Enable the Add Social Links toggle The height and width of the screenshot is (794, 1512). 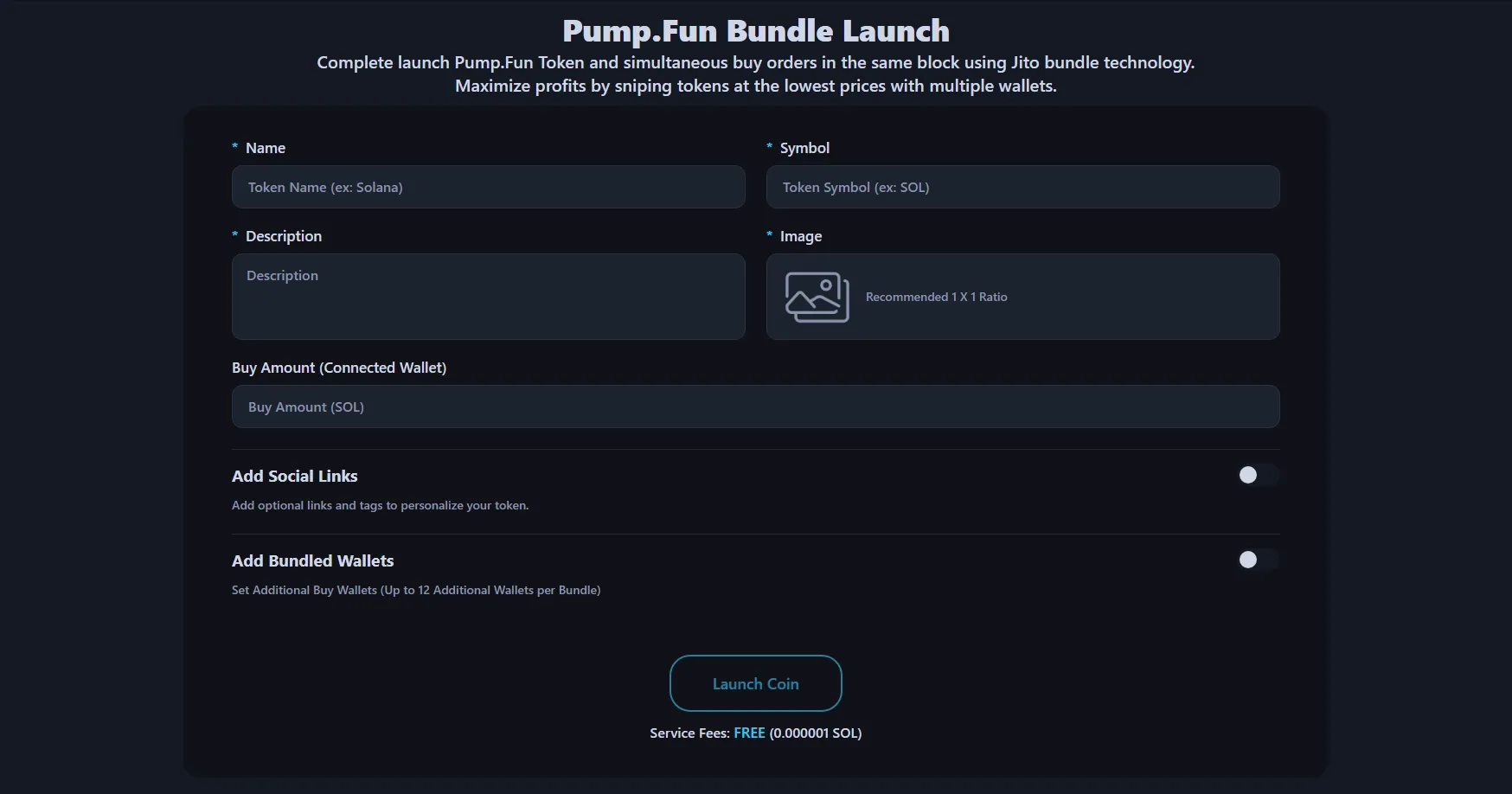point(1258,475)
